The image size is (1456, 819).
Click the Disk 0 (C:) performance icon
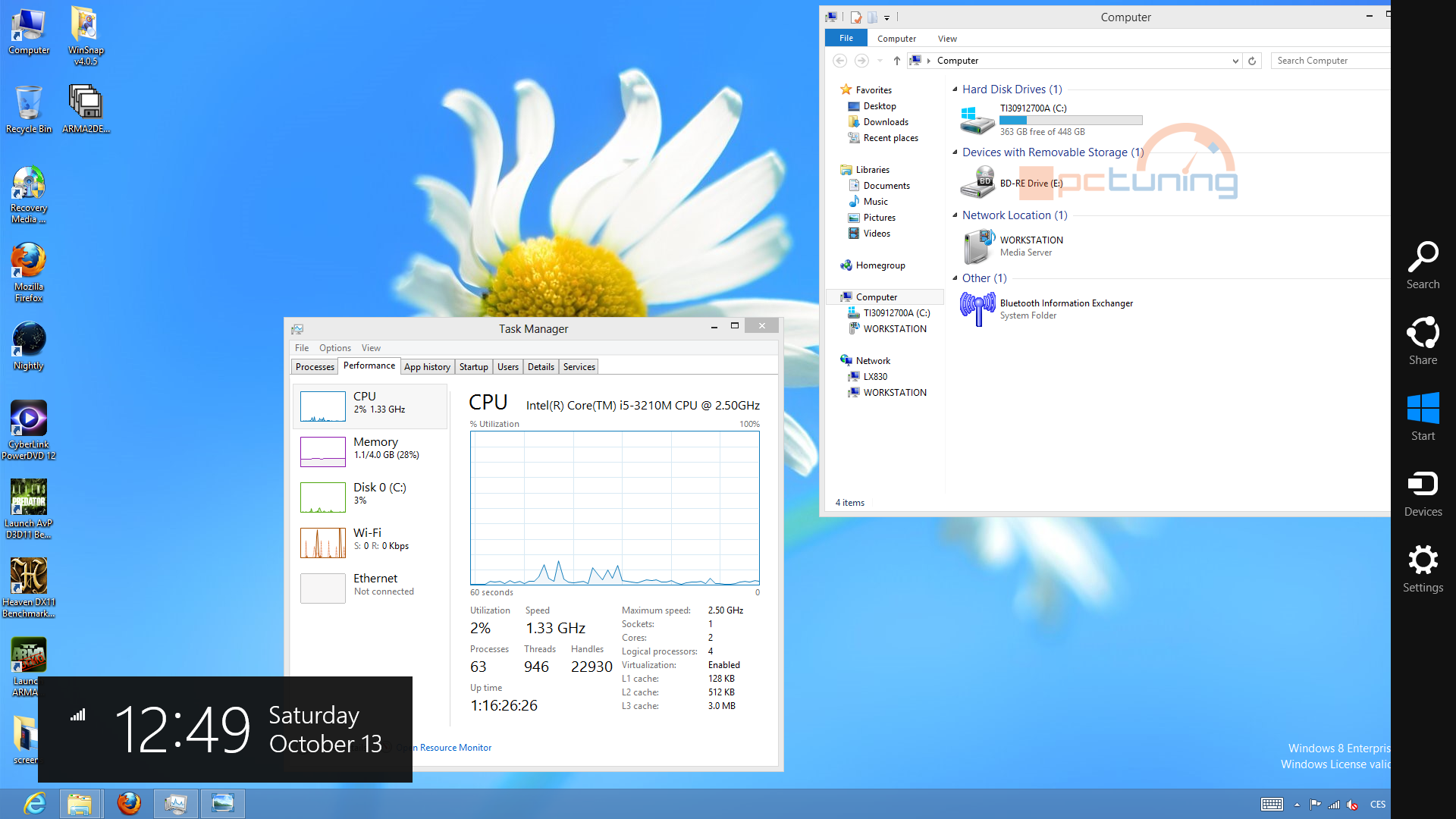coord(322,494)
